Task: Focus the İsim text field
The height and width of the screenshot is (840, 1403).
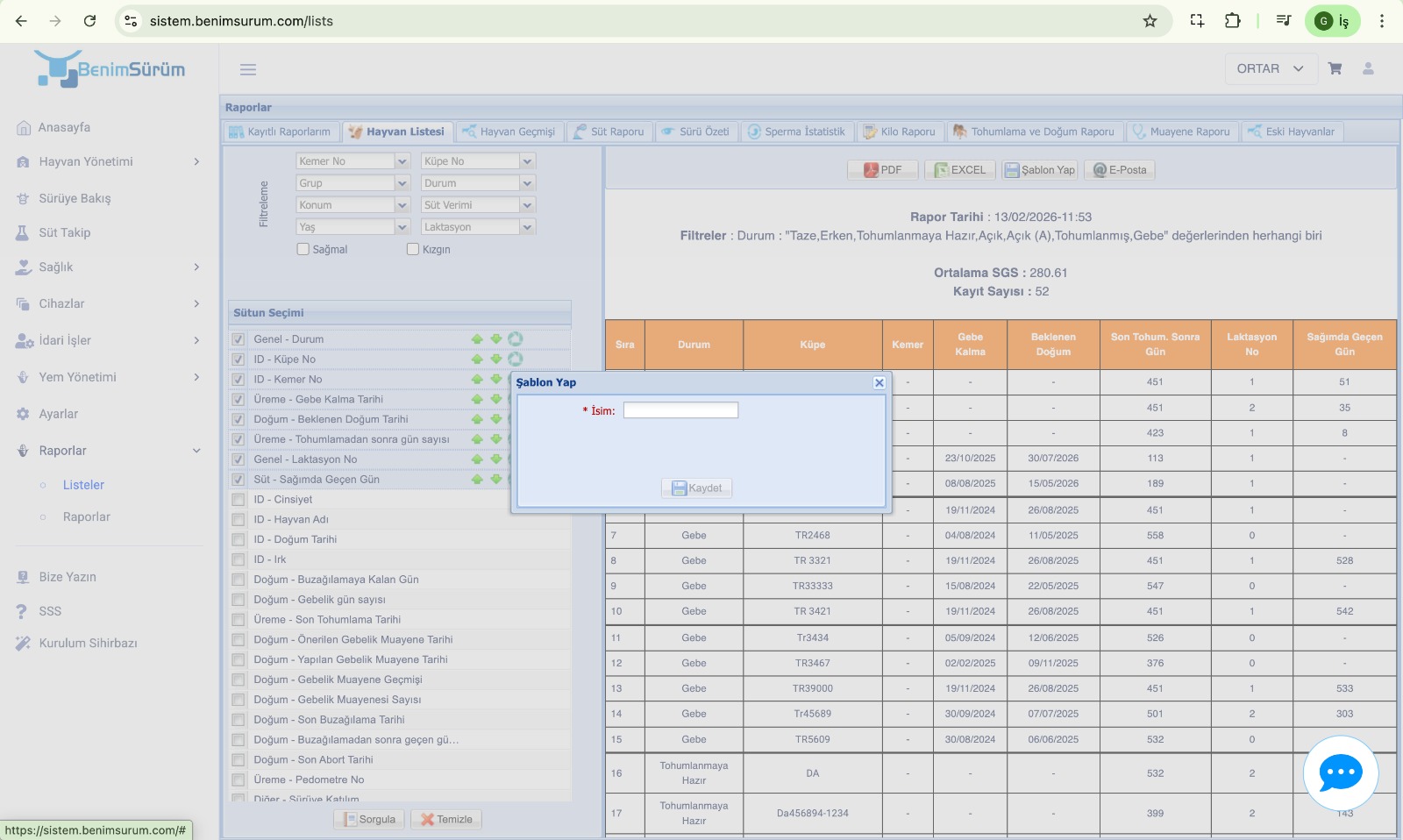Action: 680,410
